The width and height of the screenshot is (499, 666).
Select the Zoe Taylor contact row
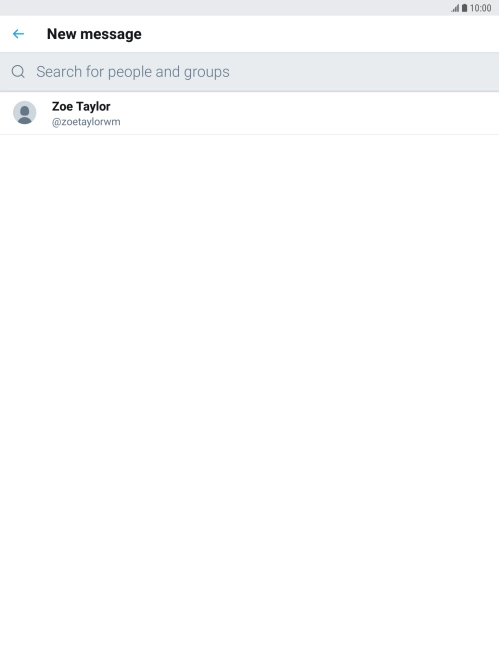coord(249,113)
